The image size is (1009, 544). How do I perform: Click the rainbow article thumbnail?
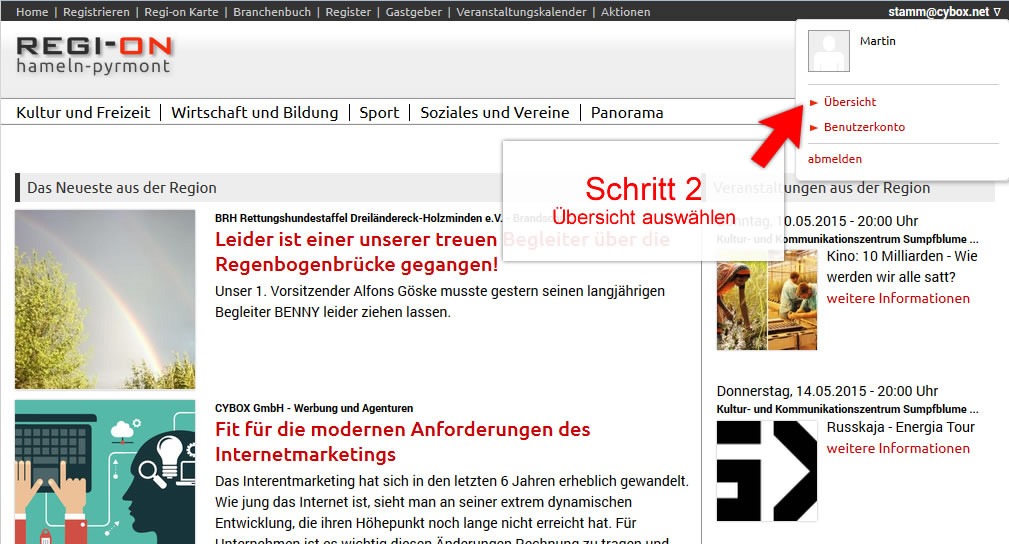click(105, 299)
